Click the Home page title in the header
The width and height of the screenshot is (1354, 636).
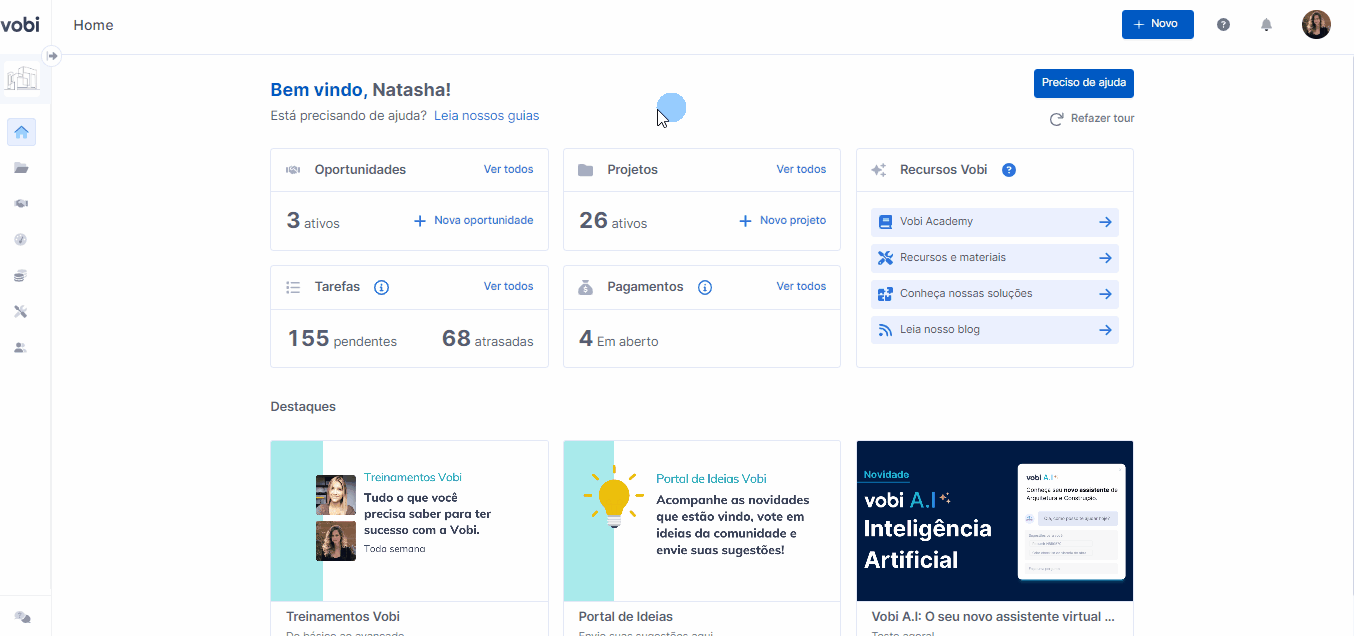point(93,25)
